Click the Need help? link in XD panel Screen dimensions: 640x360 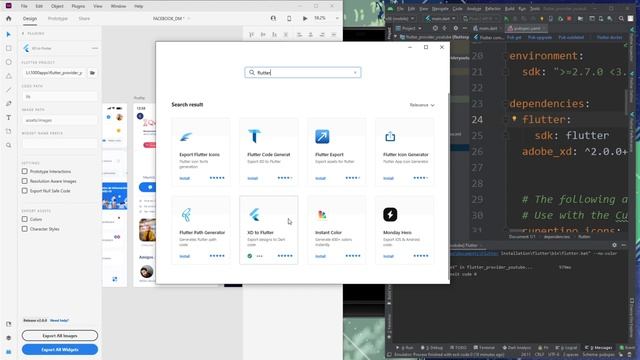(x=59, y=320)
